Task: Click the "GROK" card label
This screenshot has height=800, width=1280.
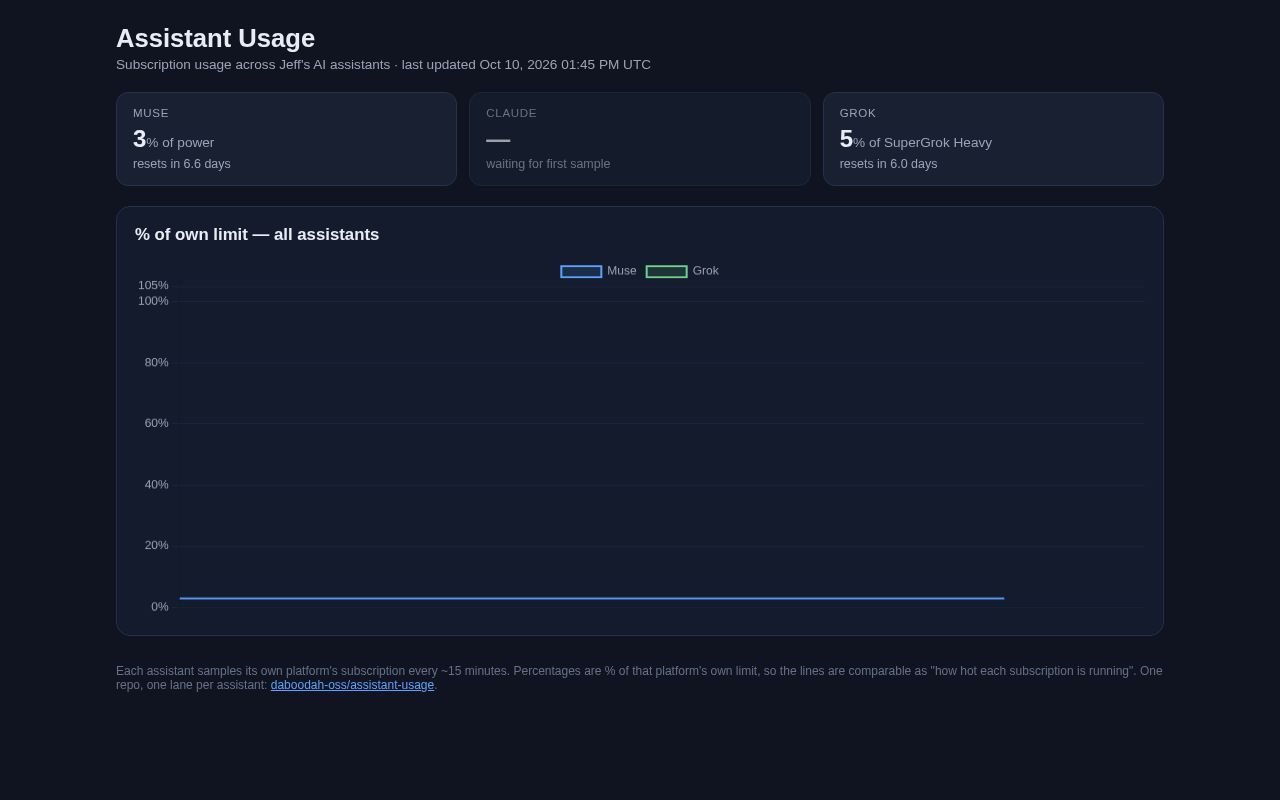Action: pyautogui.click(x=858, y=113)
